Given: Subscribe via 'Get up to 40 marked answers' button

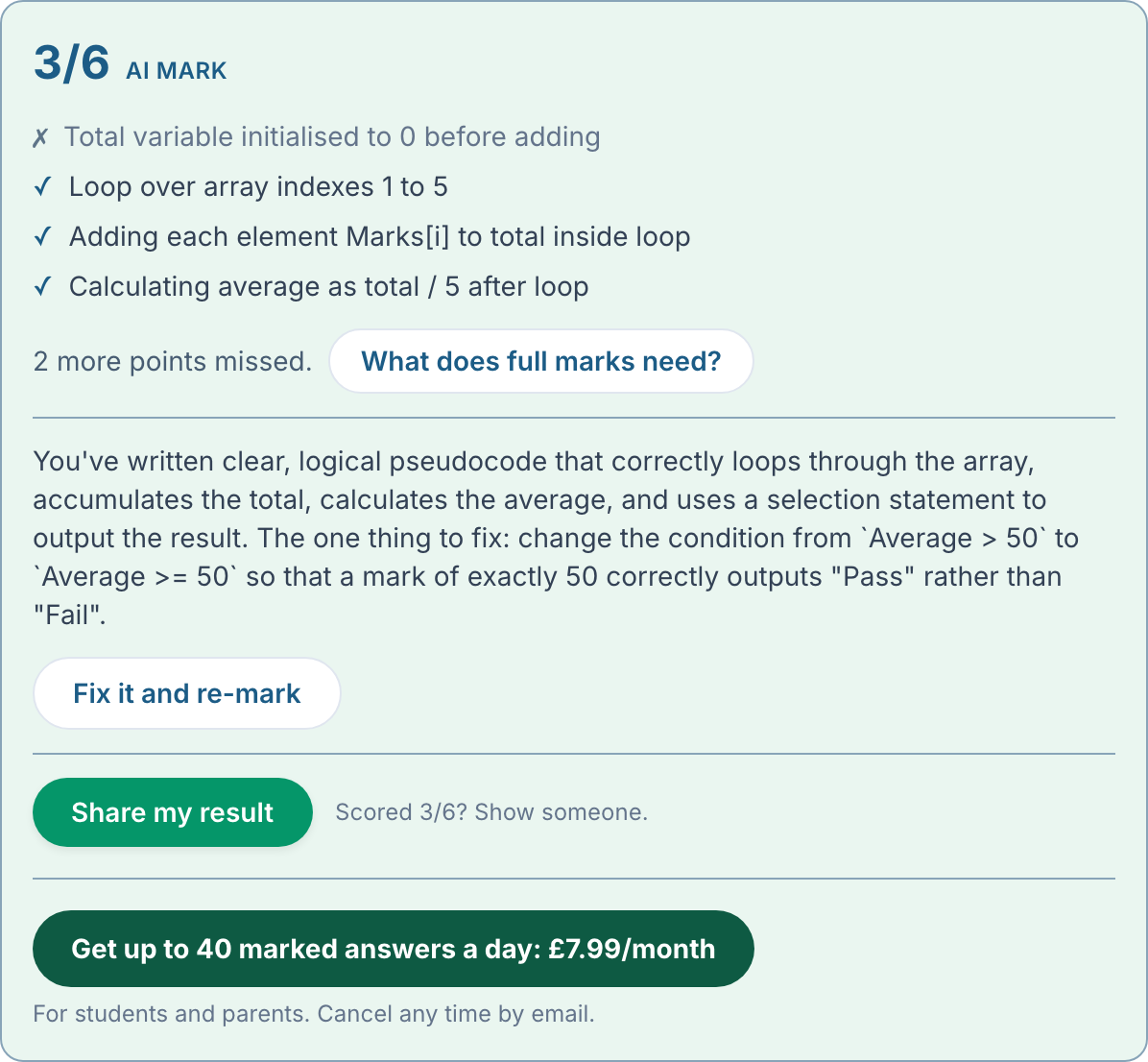Looking at the screenshot, I should tap(394, 949).
